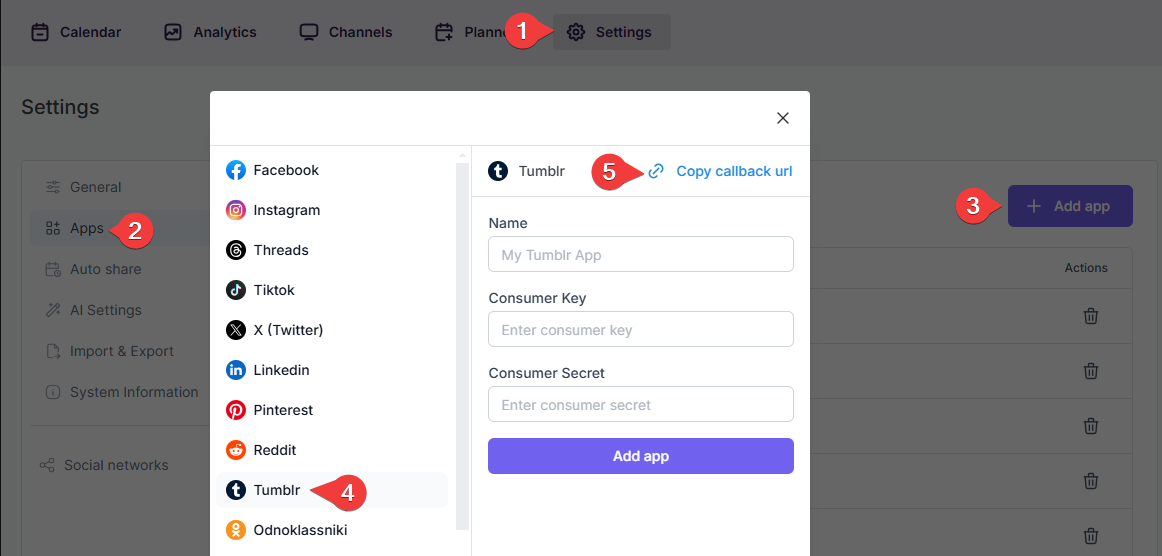Click the Calendar icon in top navigation

click(x=40, y=33)
